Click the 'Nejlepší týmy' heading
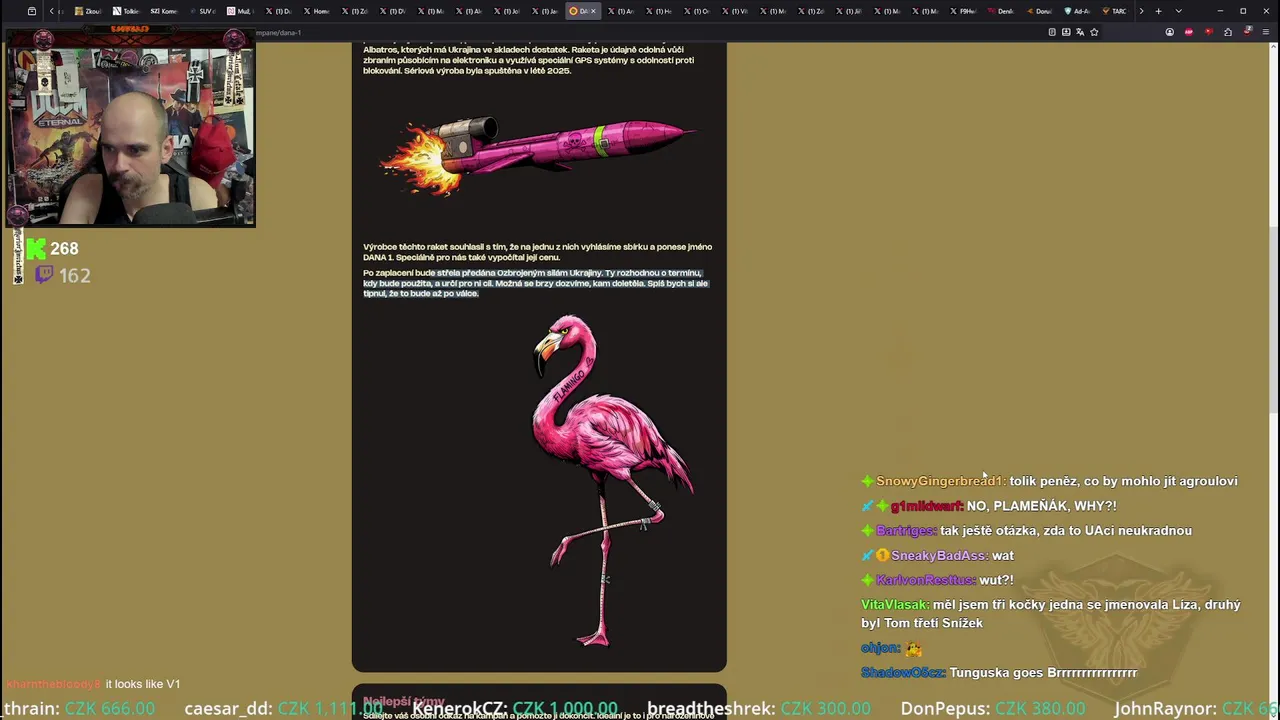The image size is (1280, 720). 404,702
